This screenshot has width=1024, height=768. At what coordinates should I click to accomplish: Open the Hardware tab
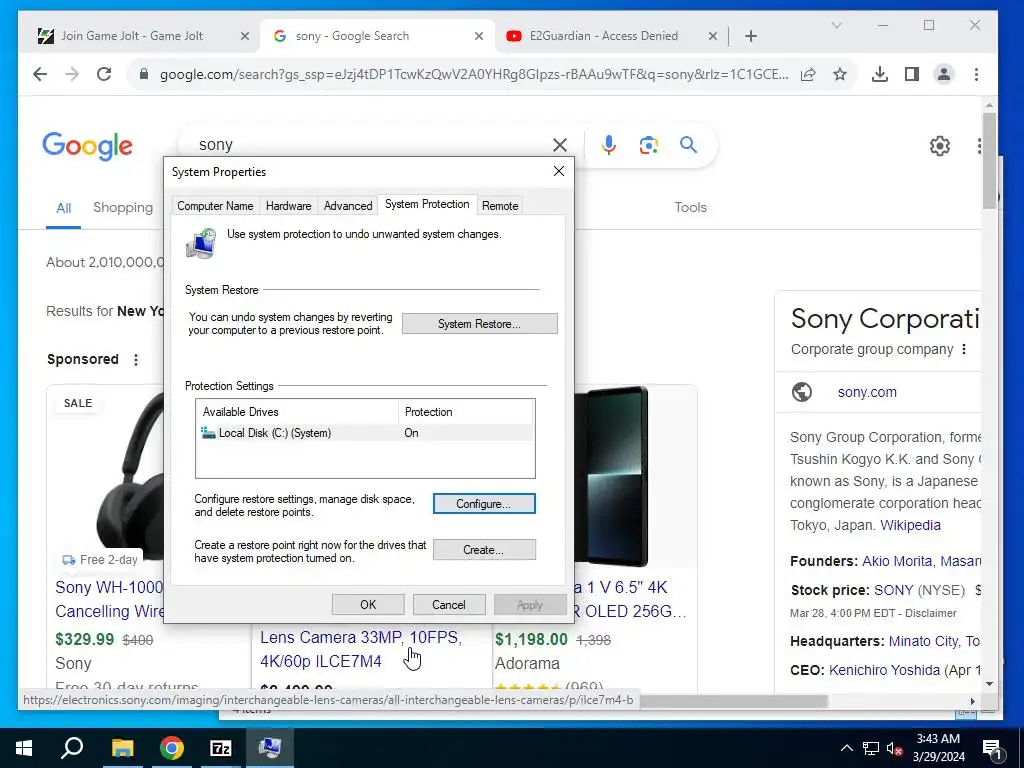coord(289,206)
